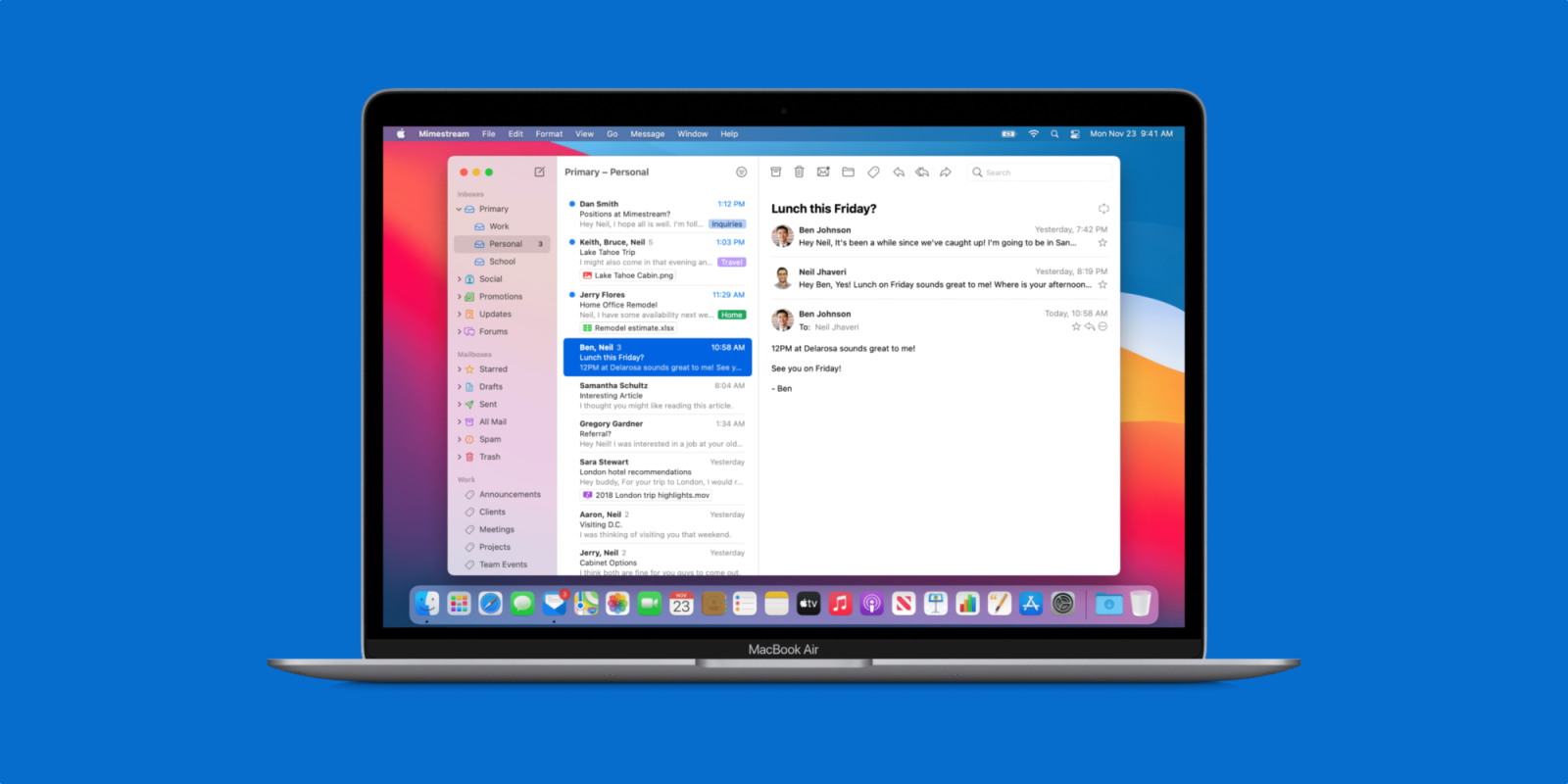Open the move to folder icon
This screenshot has width=1568, height=784.
pyautogui.click(x=849, y=171)
